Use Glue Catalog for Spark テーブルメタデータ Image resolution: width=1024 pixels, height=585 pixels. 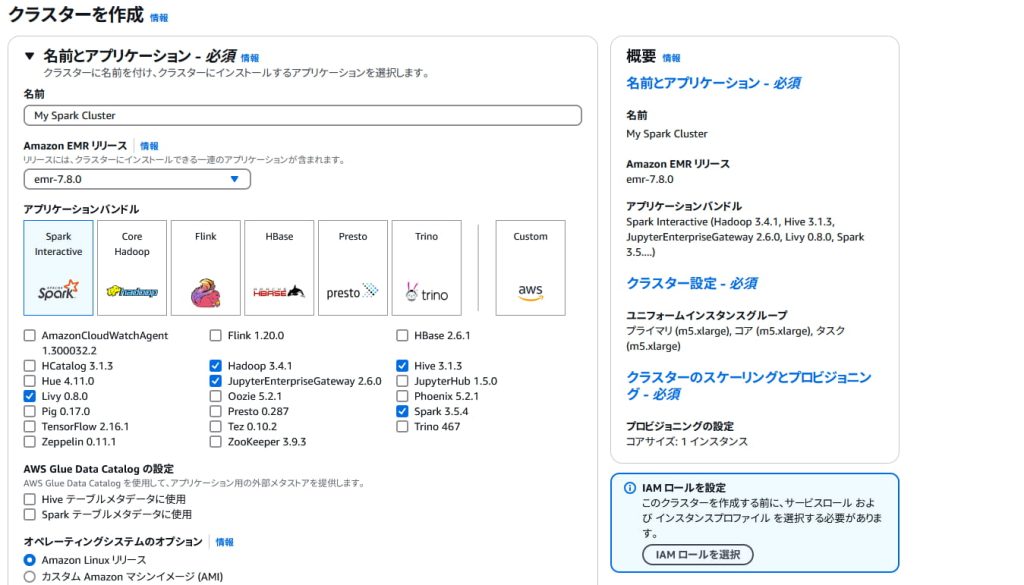pyautogui.click(x=29, y=514)
